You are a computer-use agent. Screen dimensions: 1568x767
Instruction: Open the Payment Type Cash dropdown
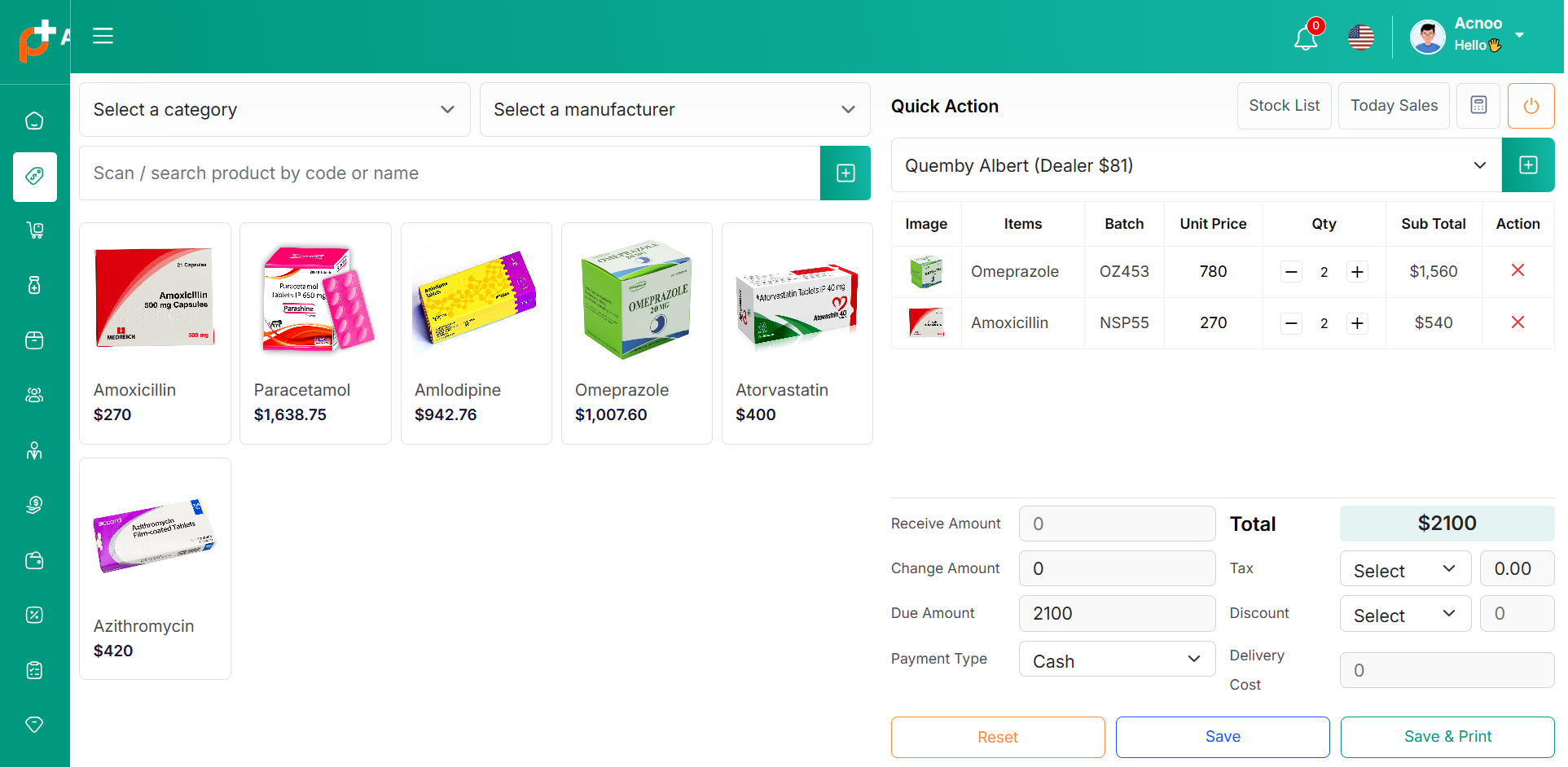[1116, 660]
